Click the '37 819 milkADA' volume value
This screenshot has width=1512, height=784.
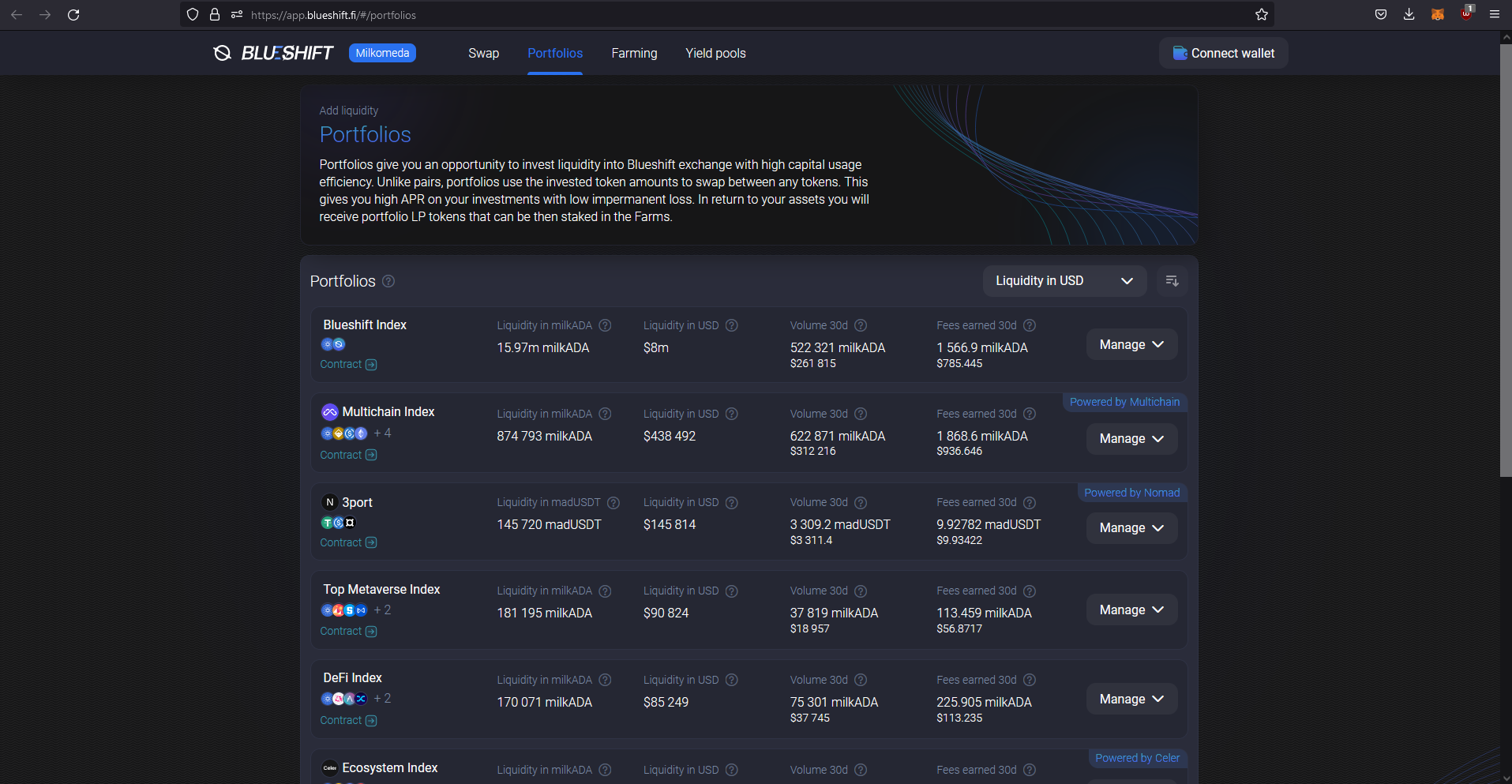pyautogui.click(x=834, y=613)
